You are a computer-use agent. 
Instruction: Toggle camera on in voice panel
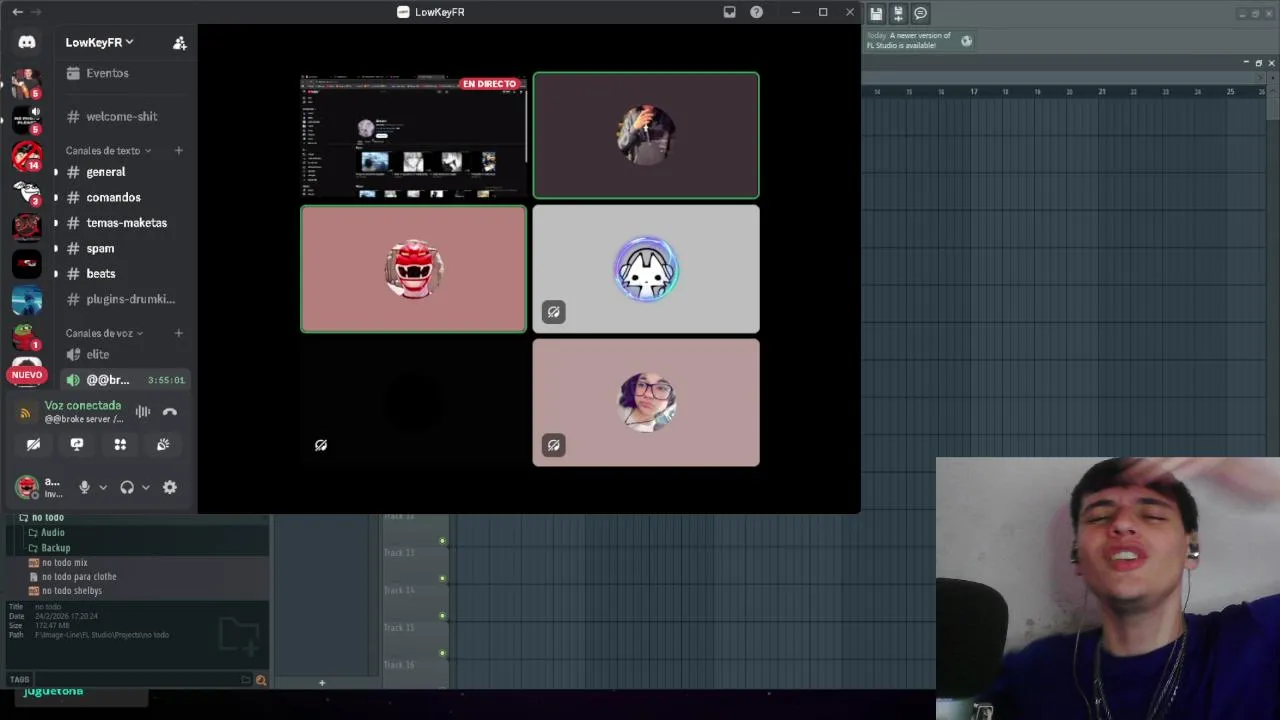(33, 444)
